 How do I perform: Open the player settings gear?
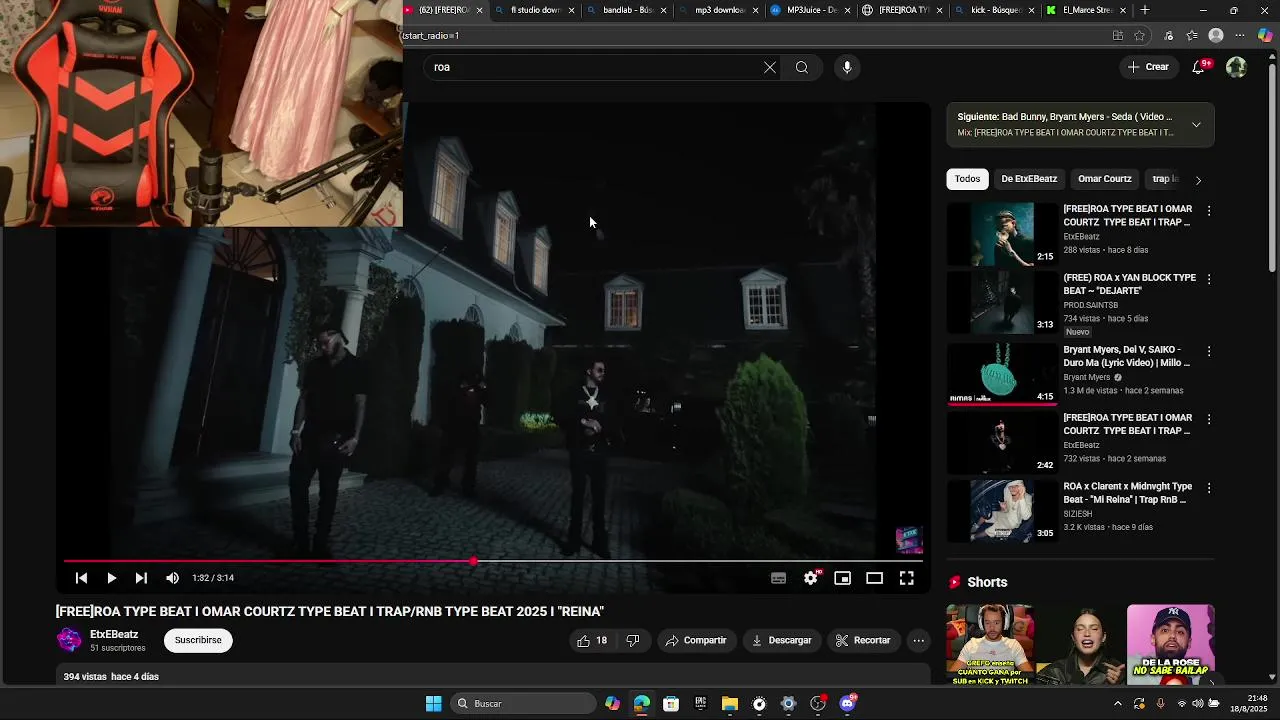811,578
